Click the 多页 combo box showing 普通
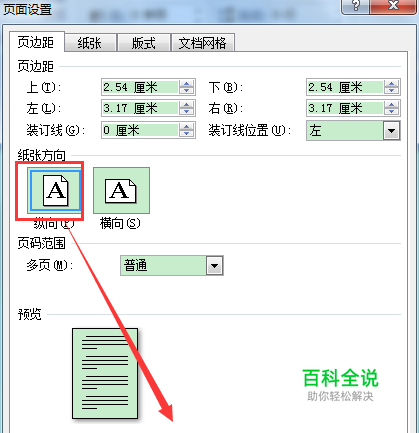Viewport: 419px width, 433px height. pos(172,266)
